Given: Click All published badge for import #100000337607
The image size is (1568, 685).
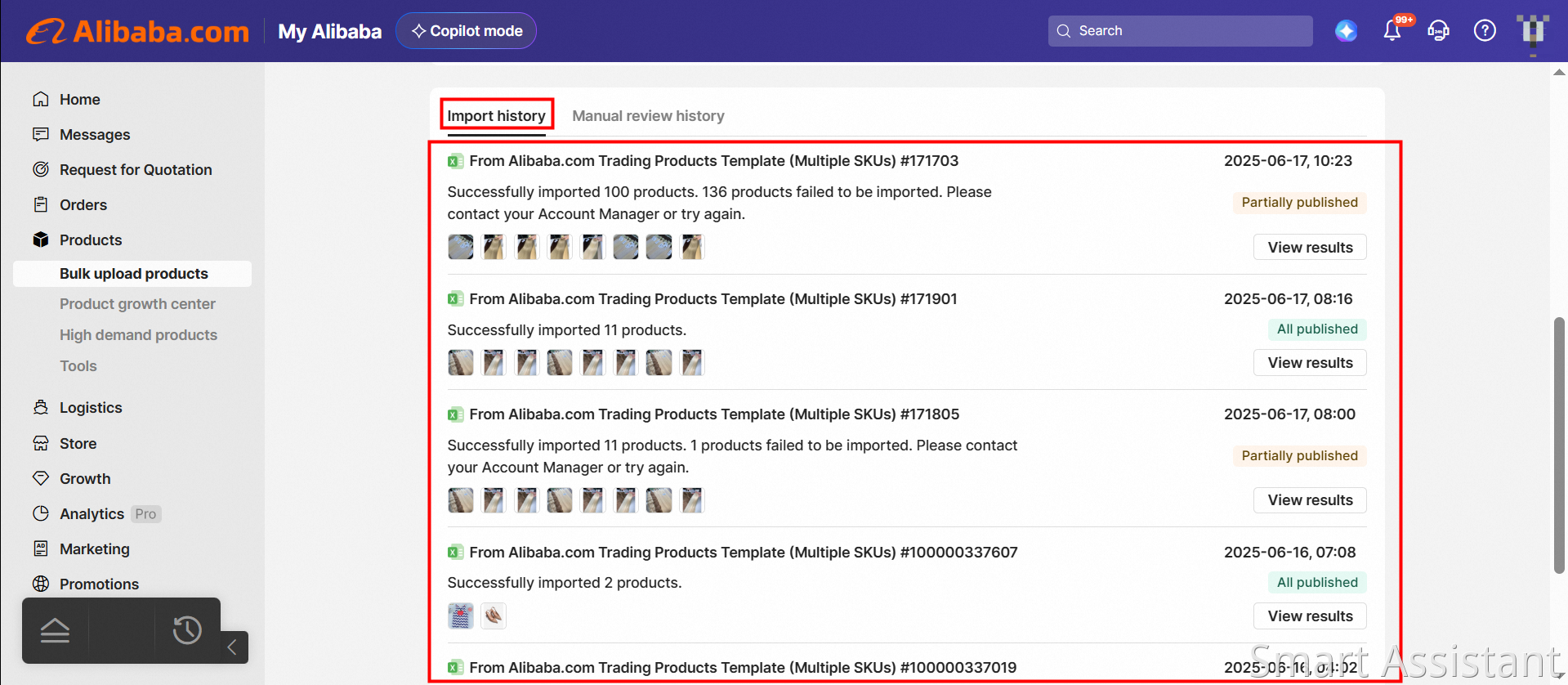Looking at the screenshot, I should point(1317,582).
